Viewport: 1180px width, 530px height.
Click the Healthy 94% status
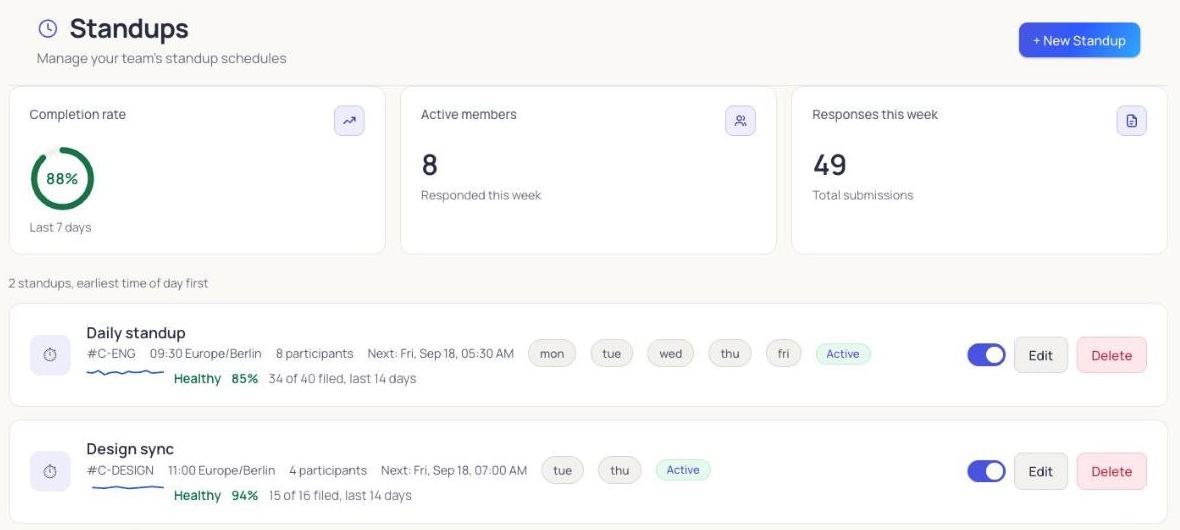[x=216, y=495]
